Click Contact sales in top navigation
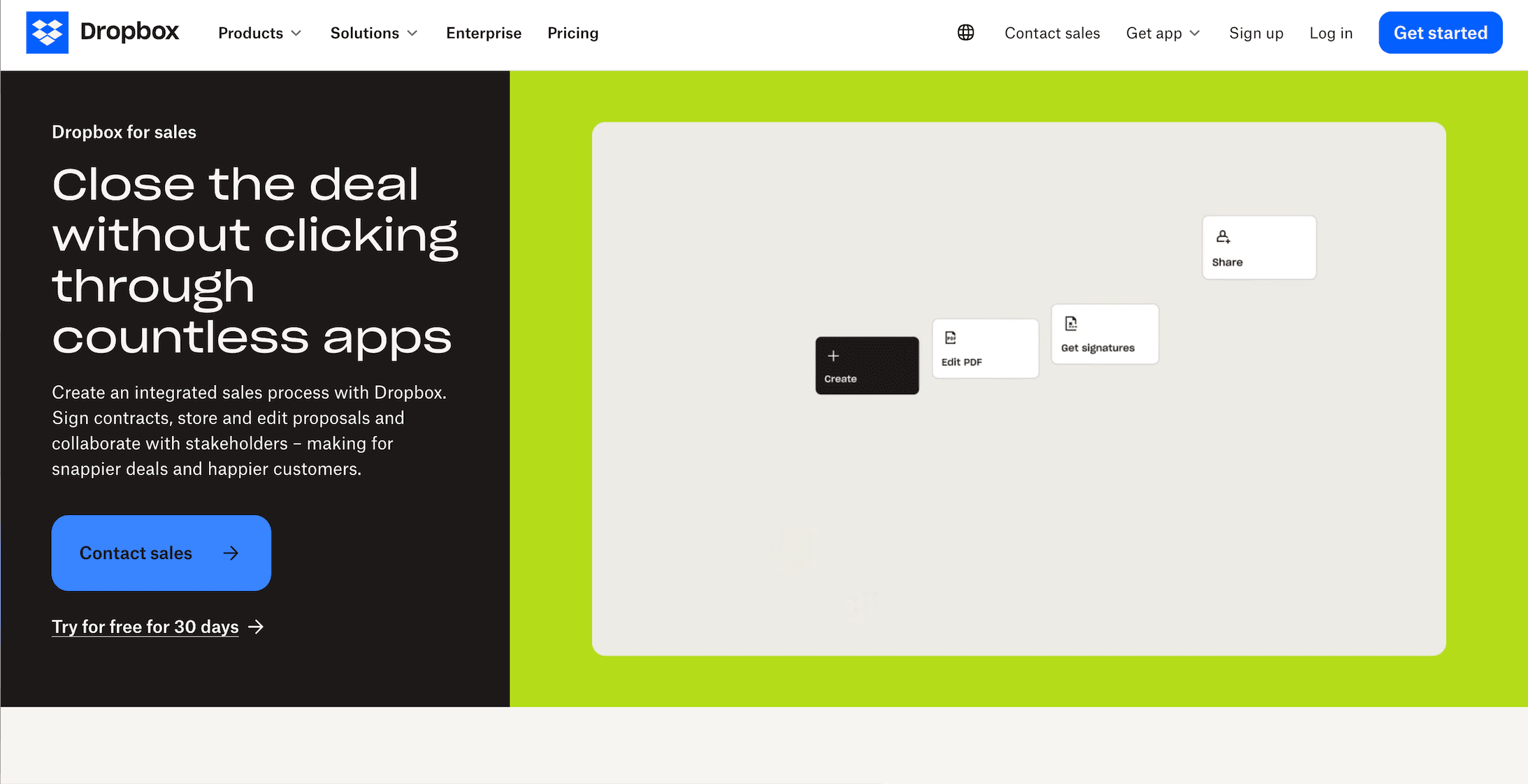The image size is (1528, 784). 1052,33
